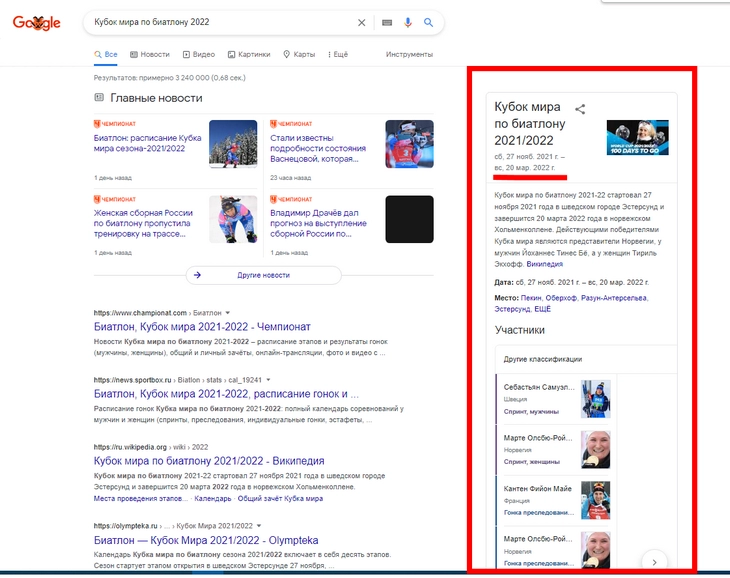Open the 100 Days To Go panel image
This screenshot has width=730, height=578.
(637, 137)
